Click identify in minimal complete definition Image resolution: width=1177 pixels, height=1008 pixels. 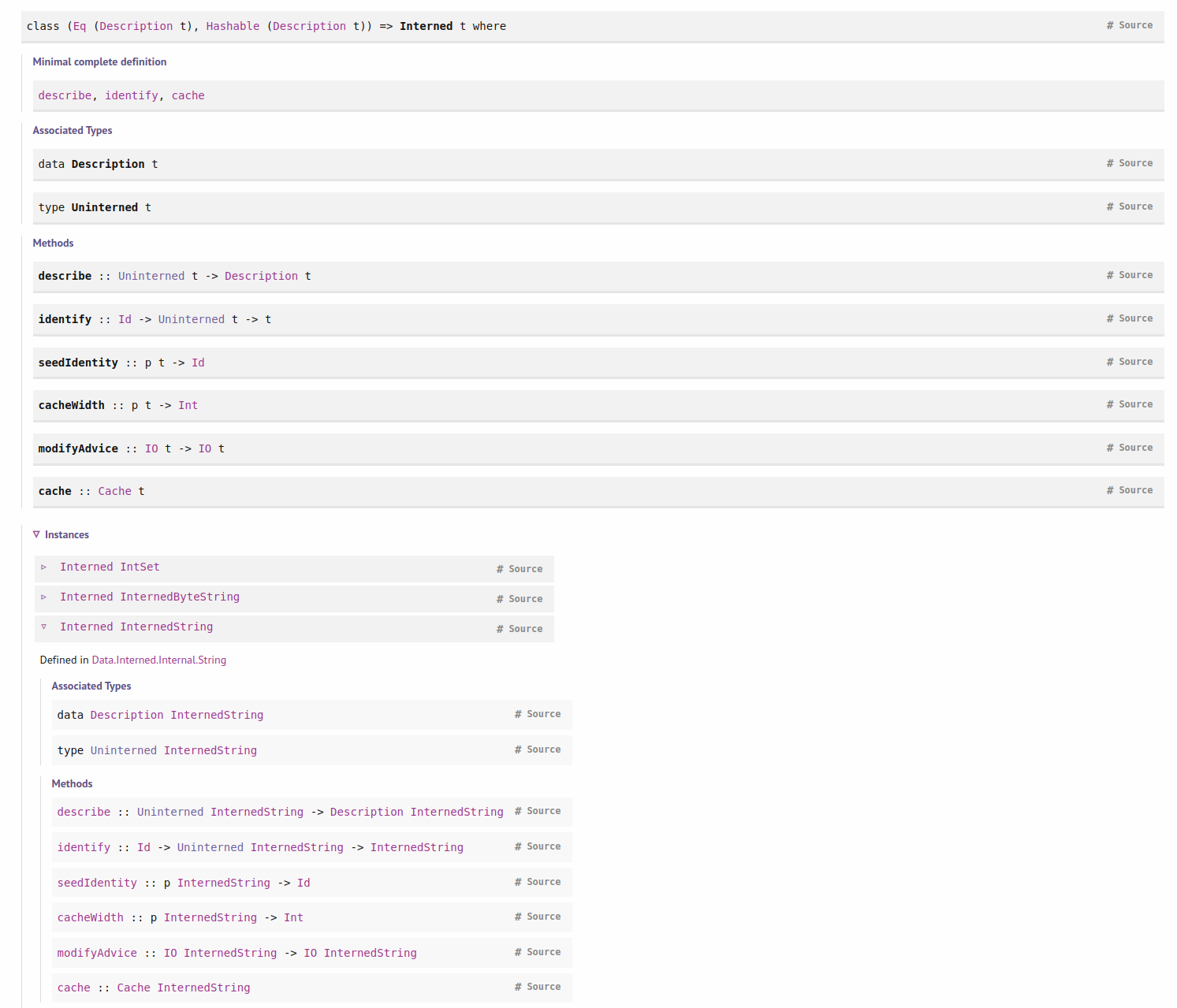pos(132,95)
